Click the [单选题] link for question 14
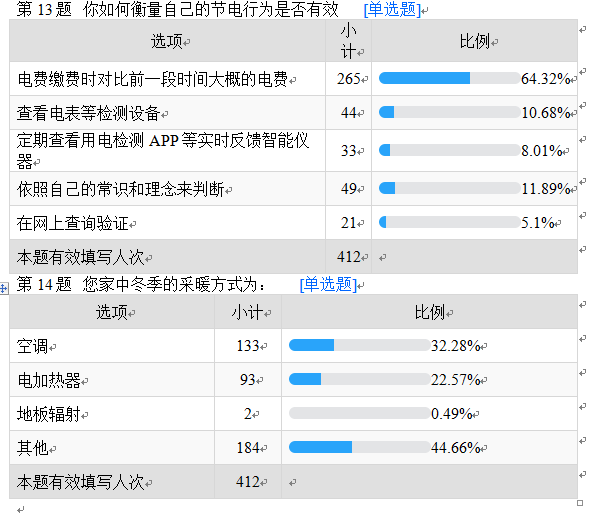The image size is (606, 516). 328,284
